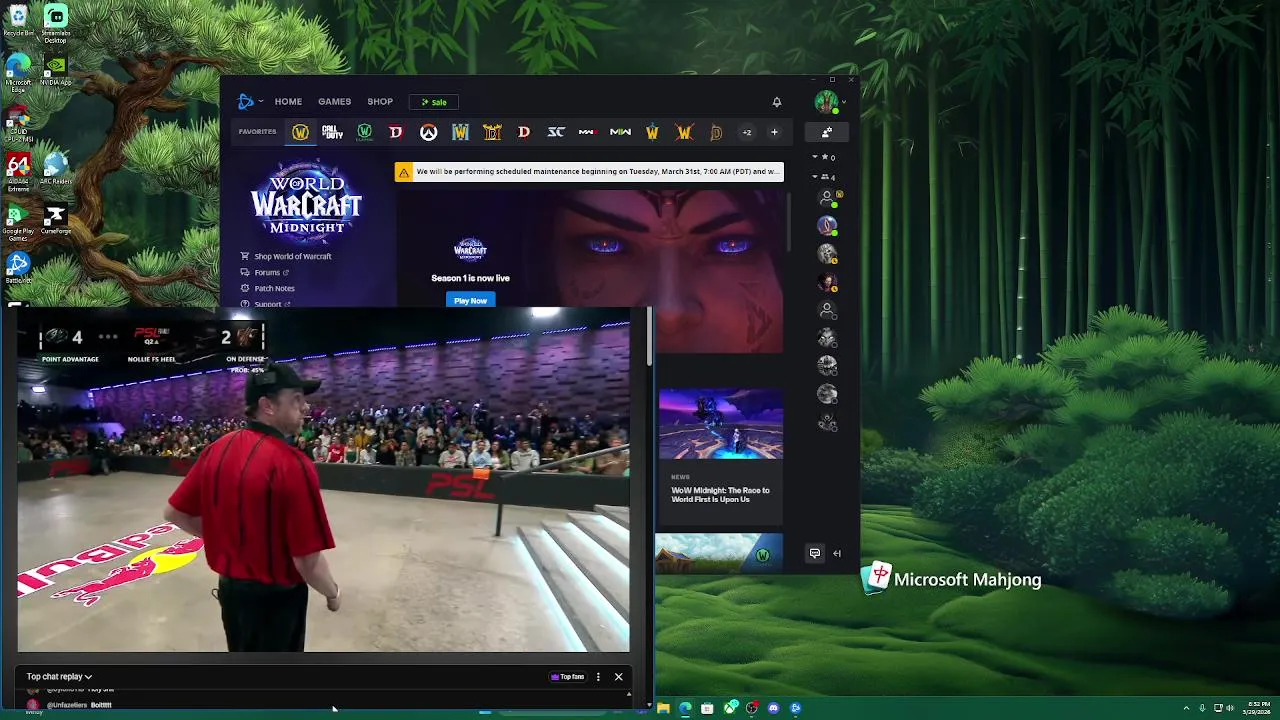Click the green Sale button

[x=434, y=102]
